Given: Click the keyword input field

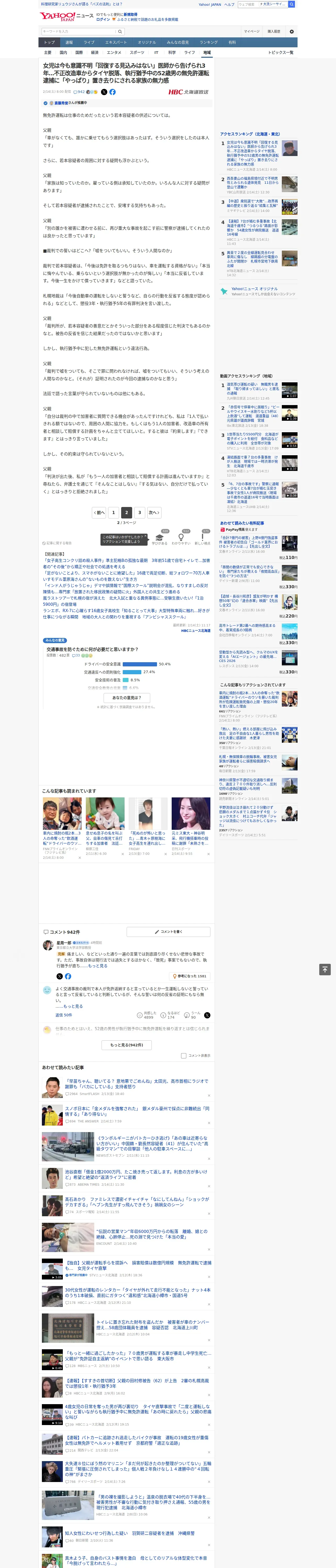Looking at the screenshot, I should coord(79,32).
